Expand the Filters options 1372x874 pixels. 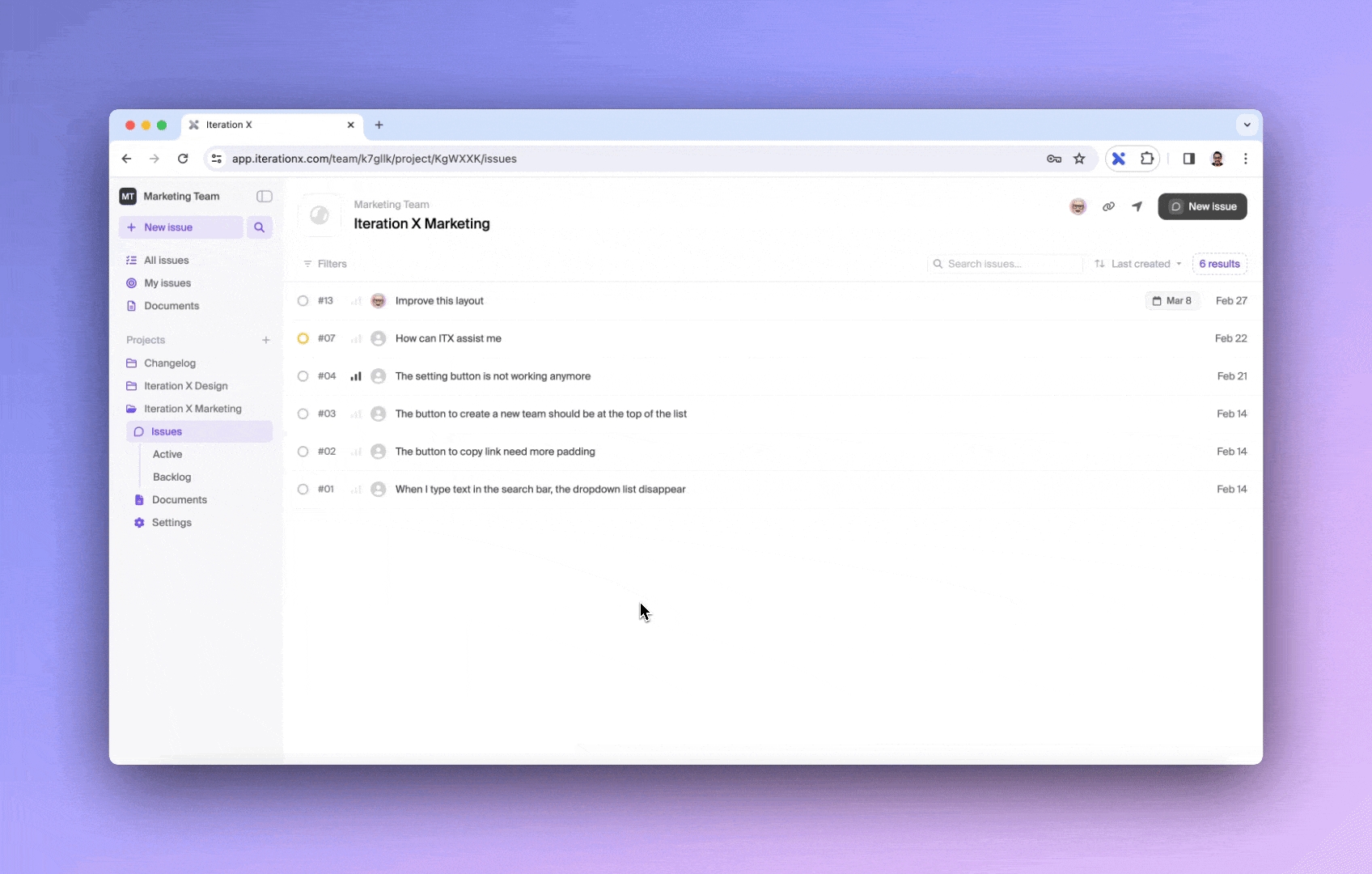click(x=325, y=264)
